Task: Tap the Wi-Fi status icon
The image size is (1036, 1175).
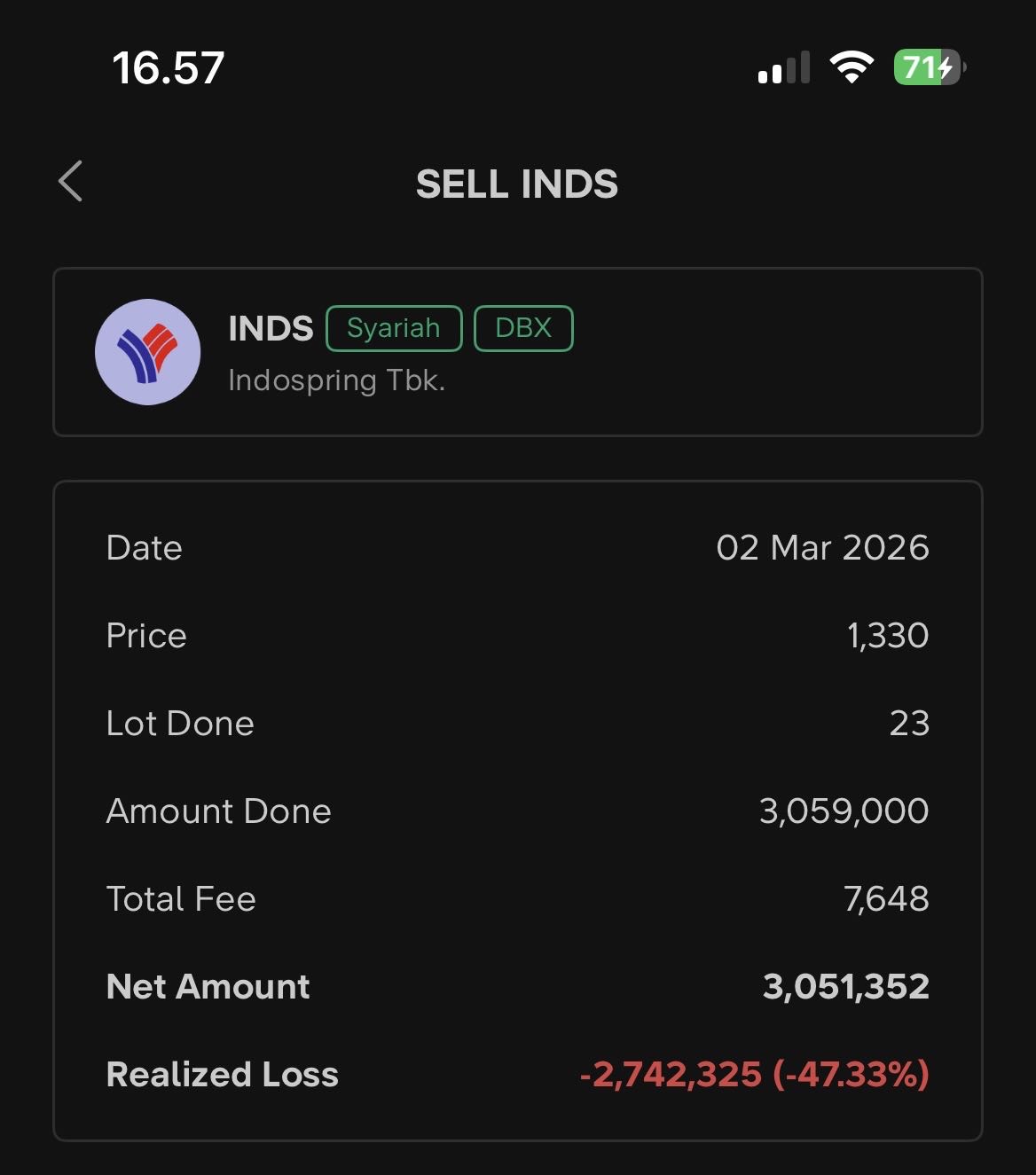Action: coord(851,67)
